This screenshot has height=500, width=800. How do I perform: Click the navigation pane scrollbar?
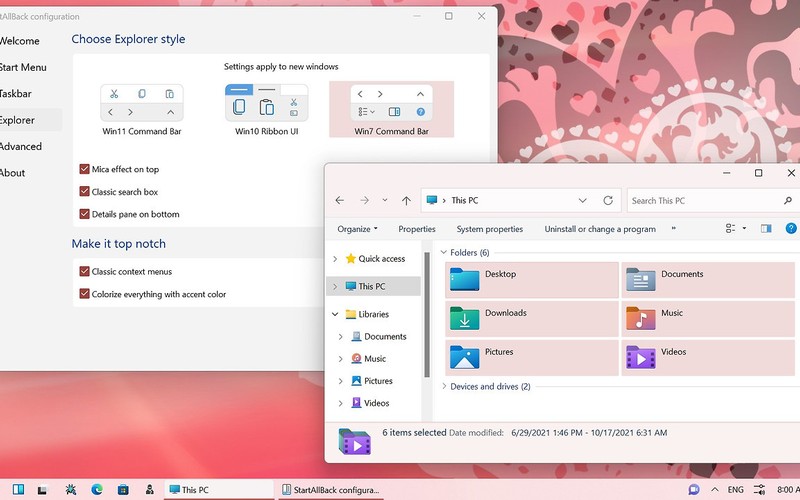point(427,314)
